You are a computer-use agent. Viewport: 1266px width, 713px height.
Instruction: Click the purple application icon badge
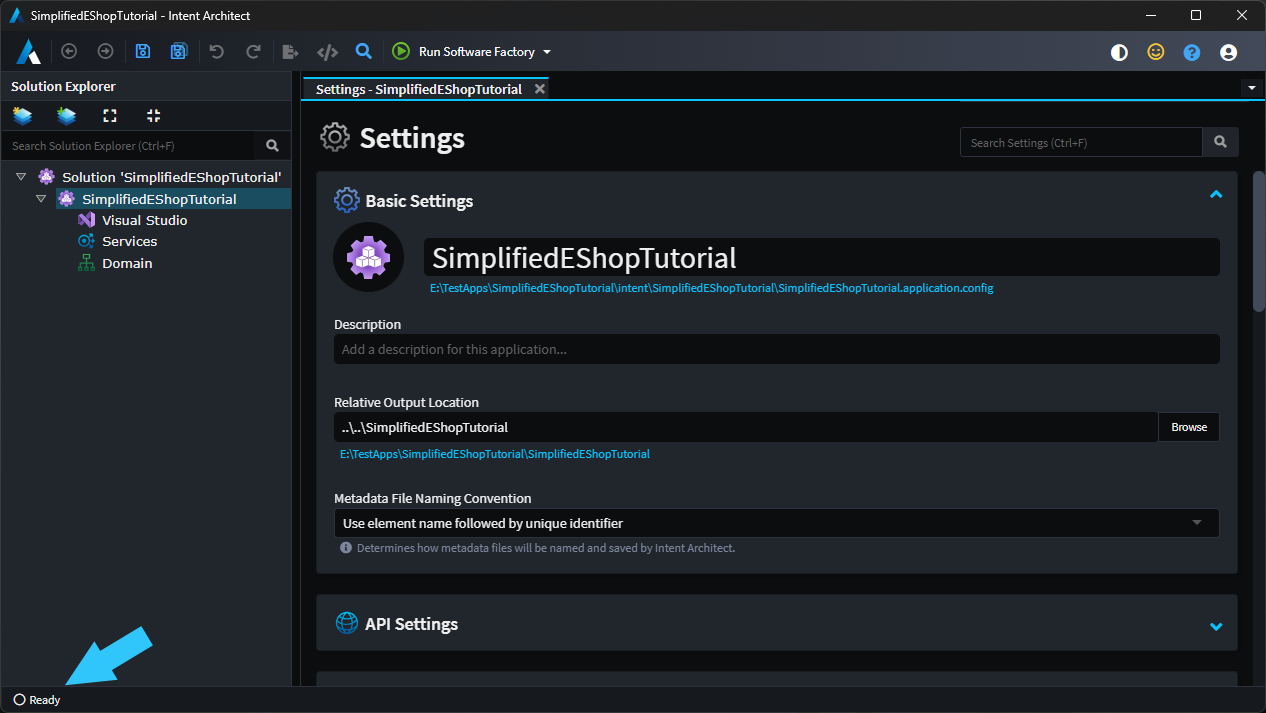click(x=368, y=258)
